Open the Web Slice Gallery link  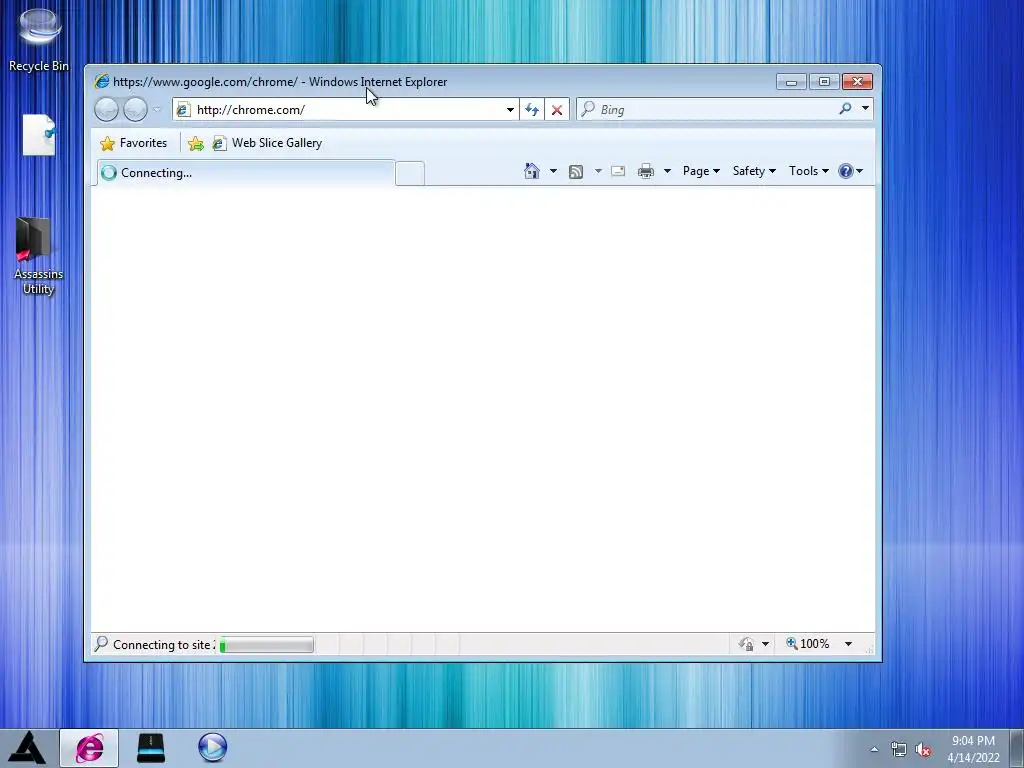[267, 143]
